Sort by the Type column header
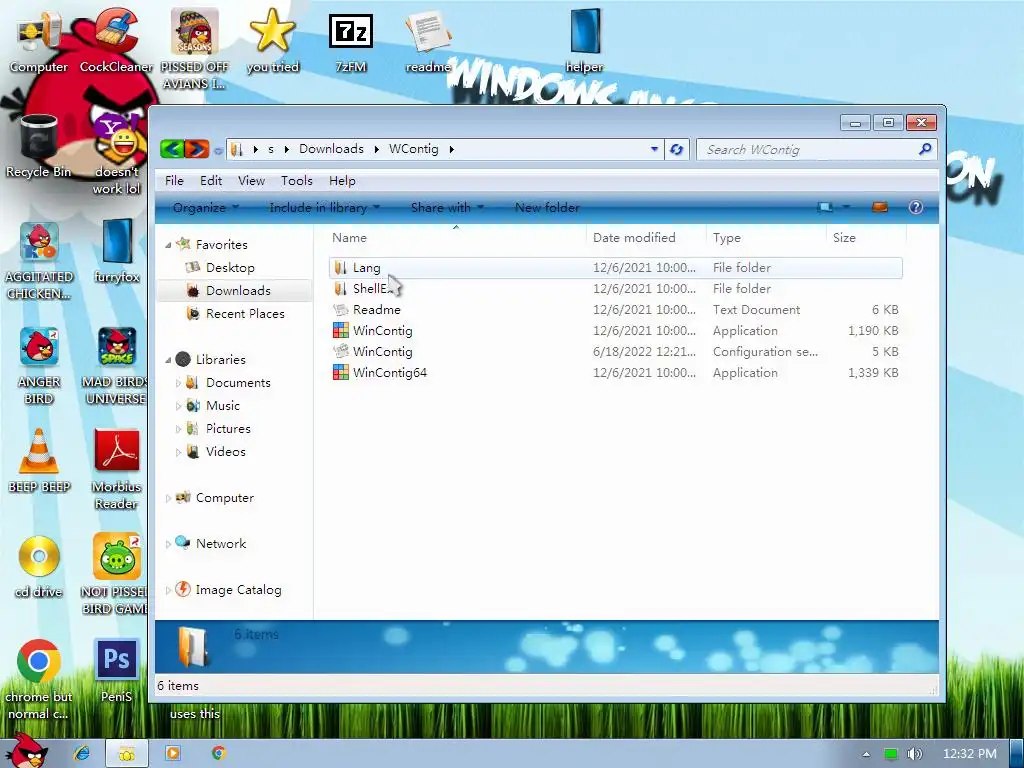 (x=765, y=238)
